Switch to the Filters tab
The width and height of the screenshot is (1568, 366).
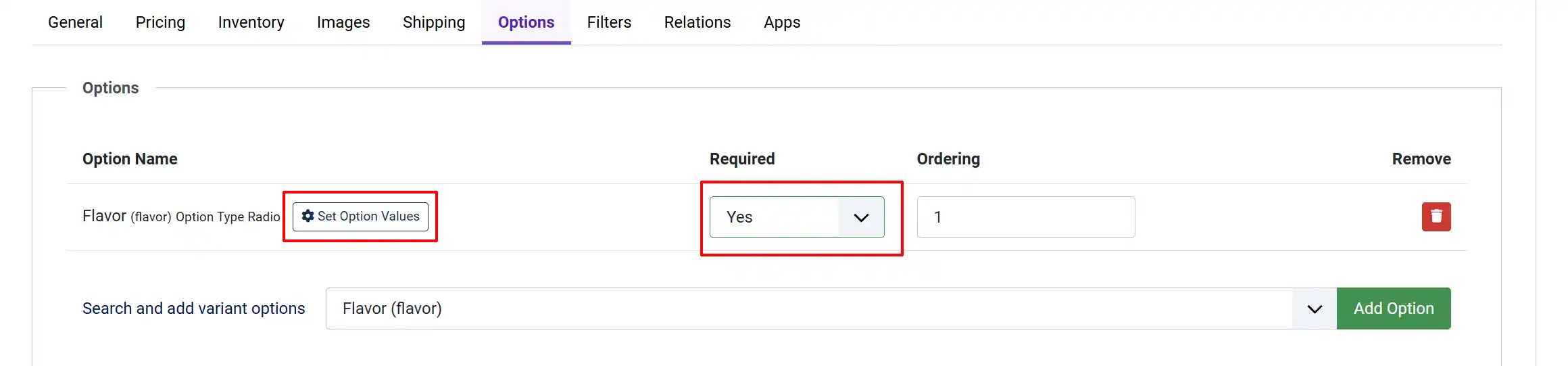609,22
